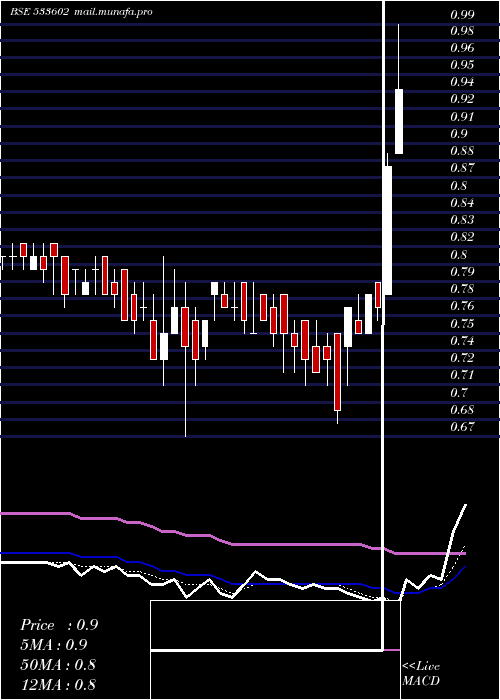The width and height of the screenshot is (500, 700).
Task: Select the 0.94 price axis label
Action: click(462, 82)
